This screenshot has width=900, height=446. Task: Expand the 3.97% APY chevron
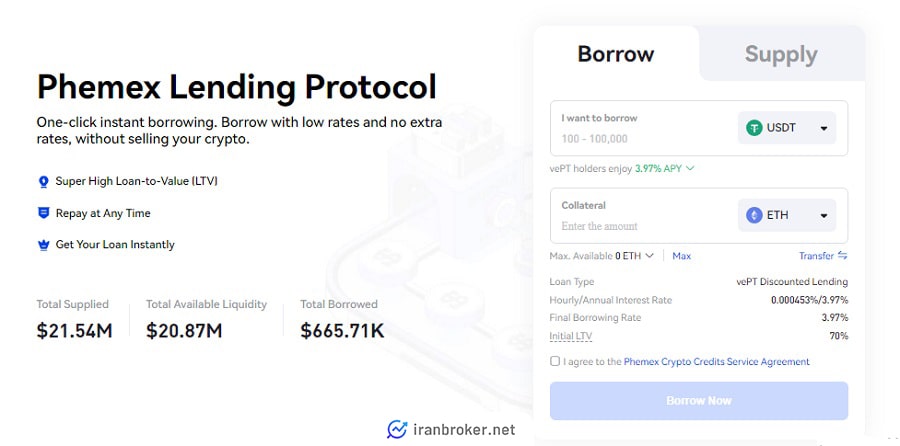point(690,169)
